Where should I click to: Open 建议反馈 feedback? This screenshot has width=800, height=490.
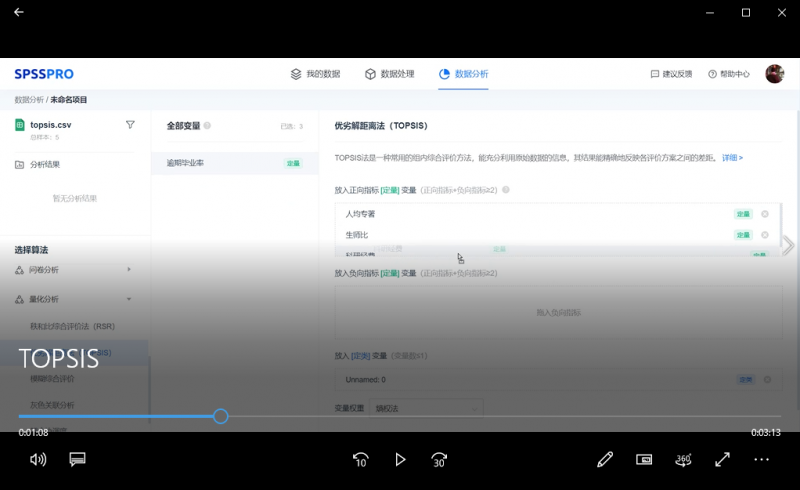tap(671, 74)
